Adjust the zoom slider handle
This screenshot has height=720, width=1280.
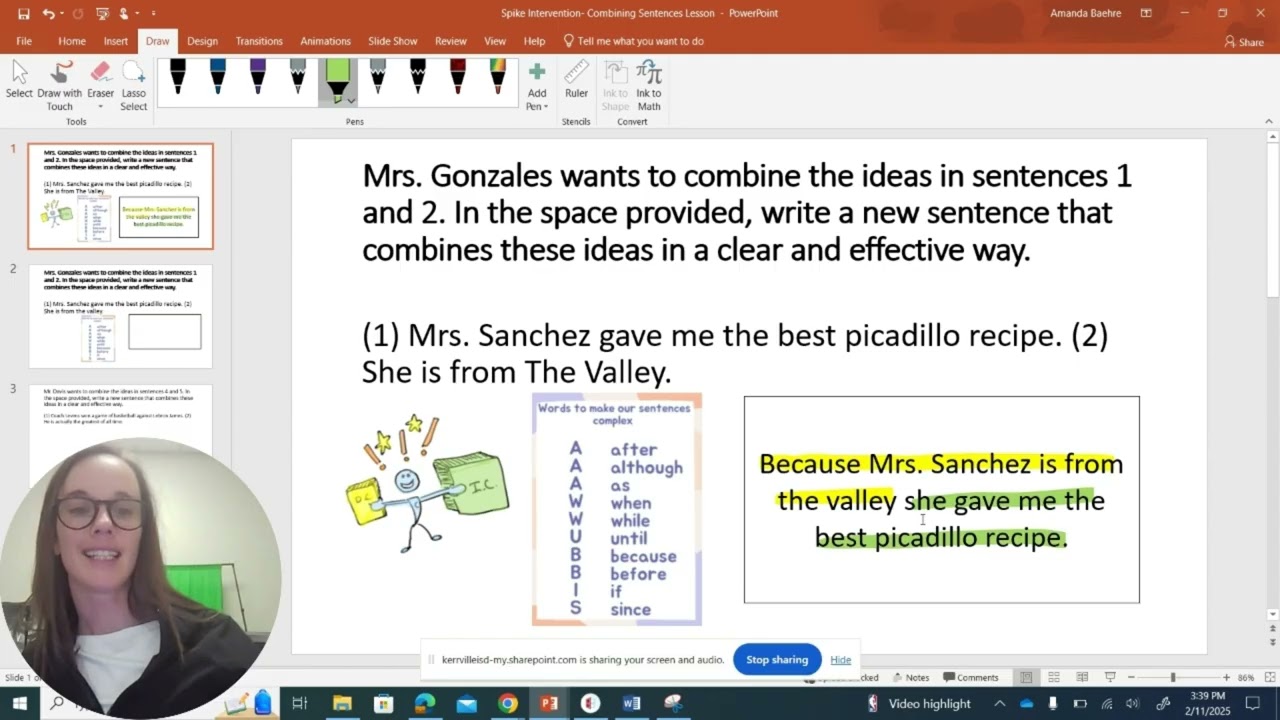point(1173,678)
